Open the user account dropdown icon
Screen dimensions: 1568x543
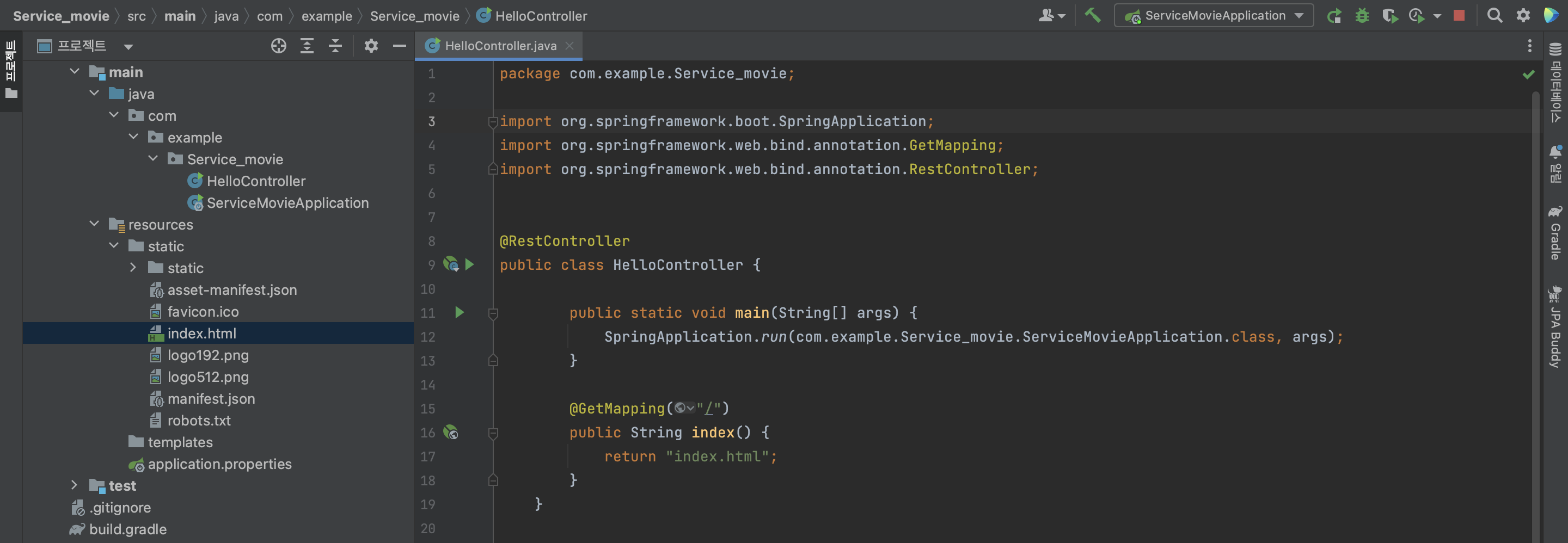tap(1051, 15)
